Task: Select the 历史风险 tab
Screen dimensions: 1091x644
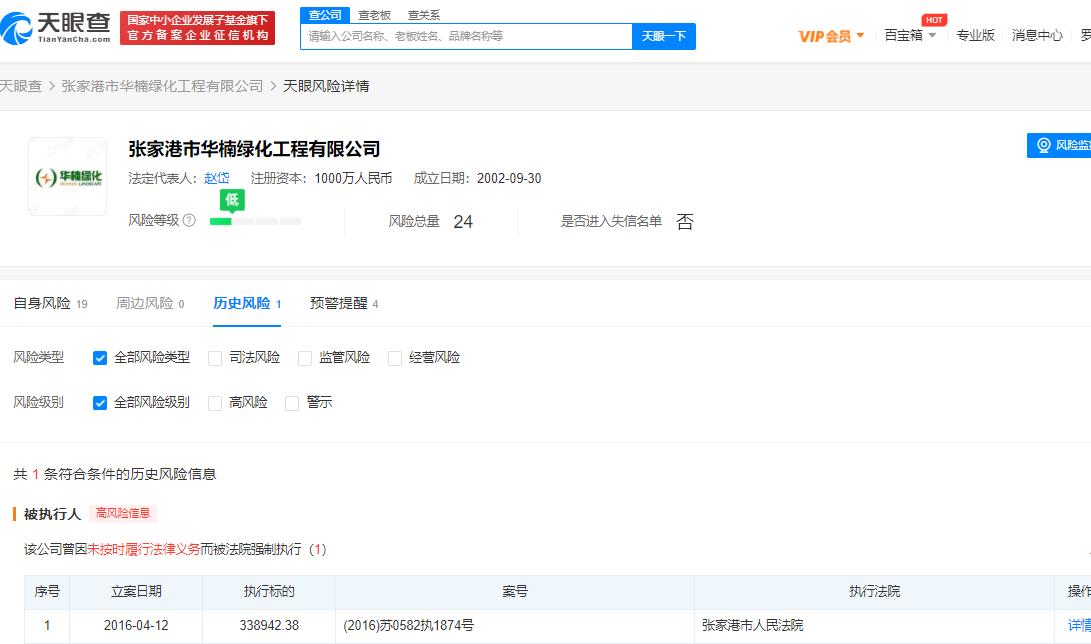Action: tap(247, 303)
